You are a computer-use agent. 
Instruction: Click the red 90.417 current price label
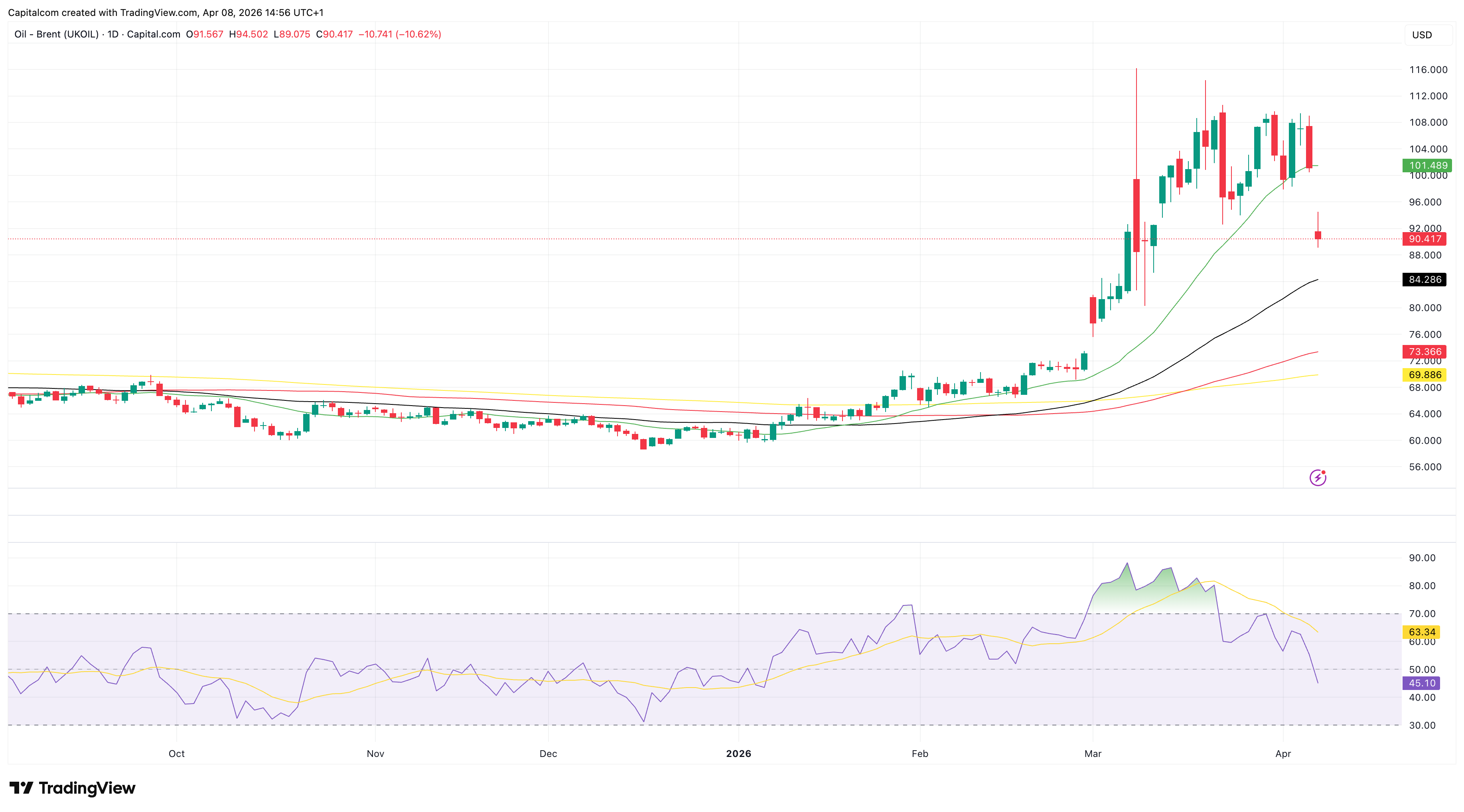pyautogui.click(x=1424, y=239)
